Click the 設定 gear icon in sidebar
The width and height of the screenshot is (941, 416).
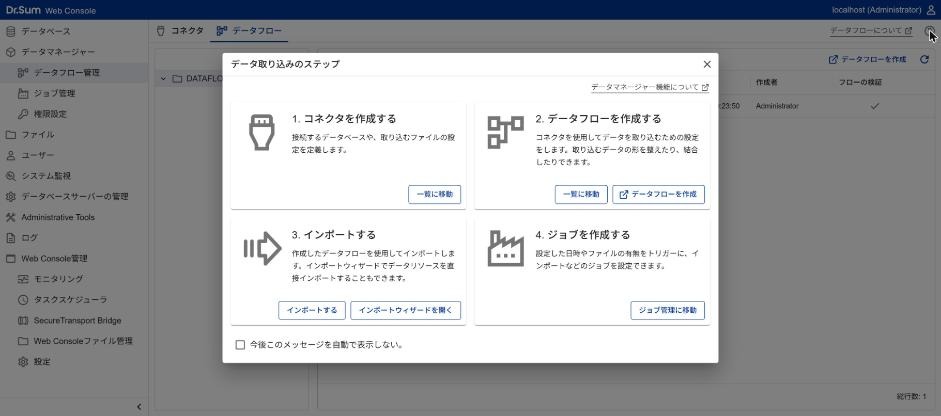pos(23,362)
